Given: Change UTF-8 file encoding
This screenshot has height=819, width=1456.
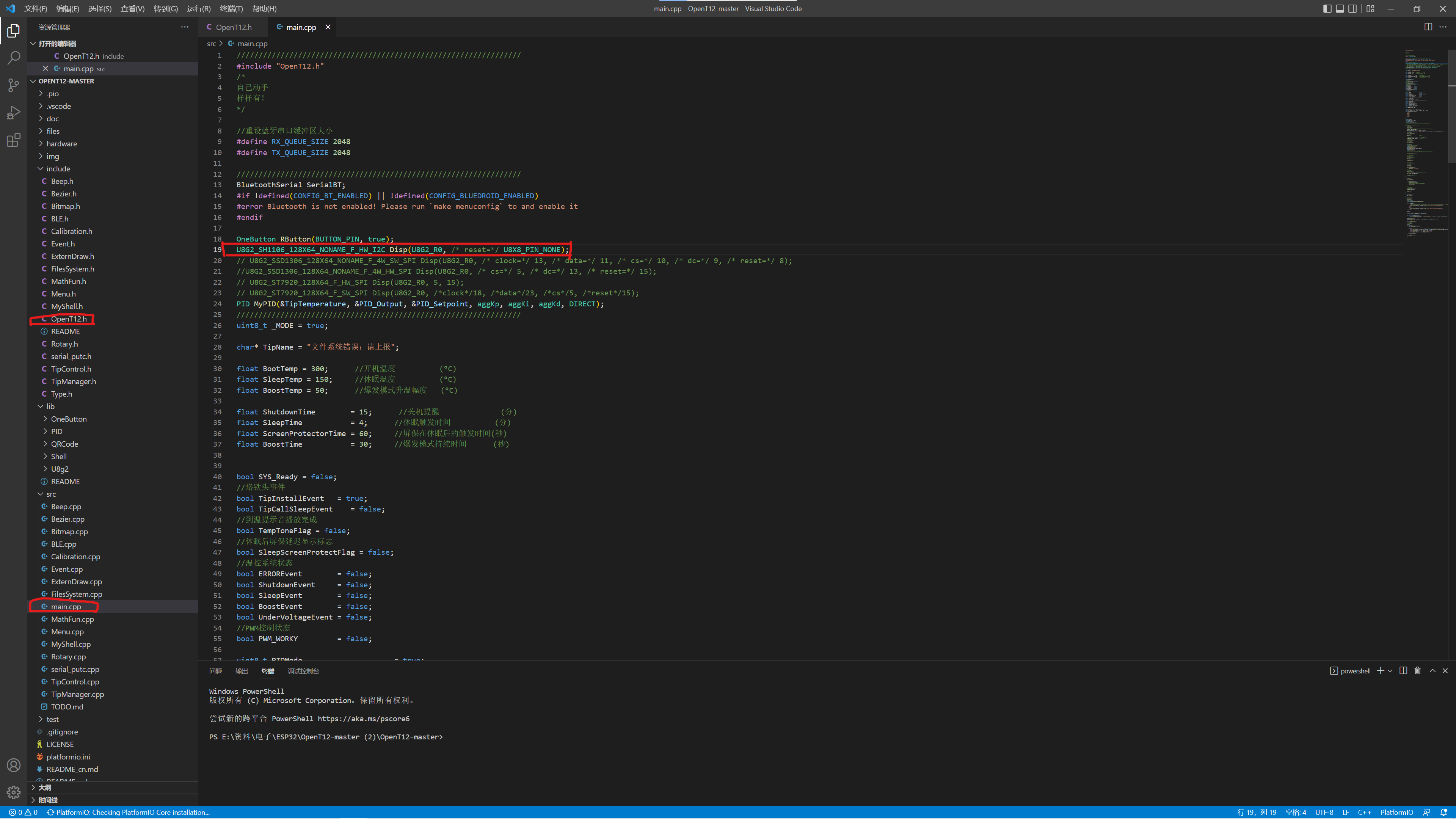Looking at the screenshot, I should (x=1324, y=812).
